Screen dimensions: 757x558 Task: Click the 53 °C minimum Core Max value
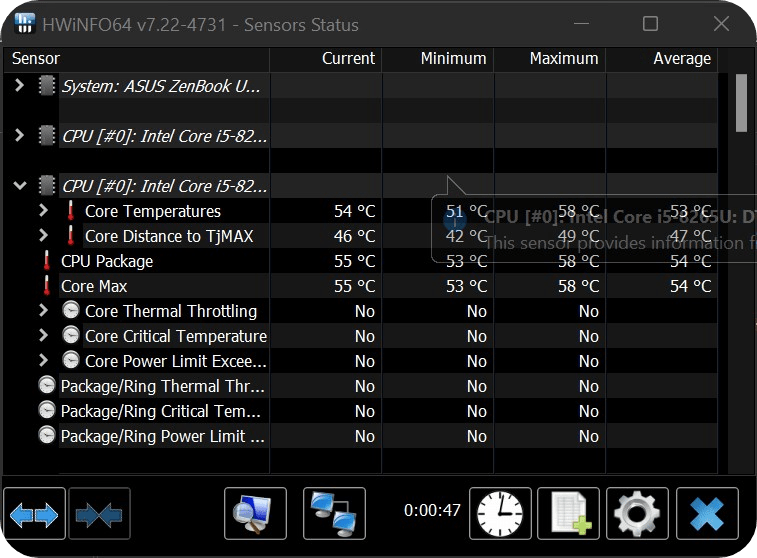[466, 287]
